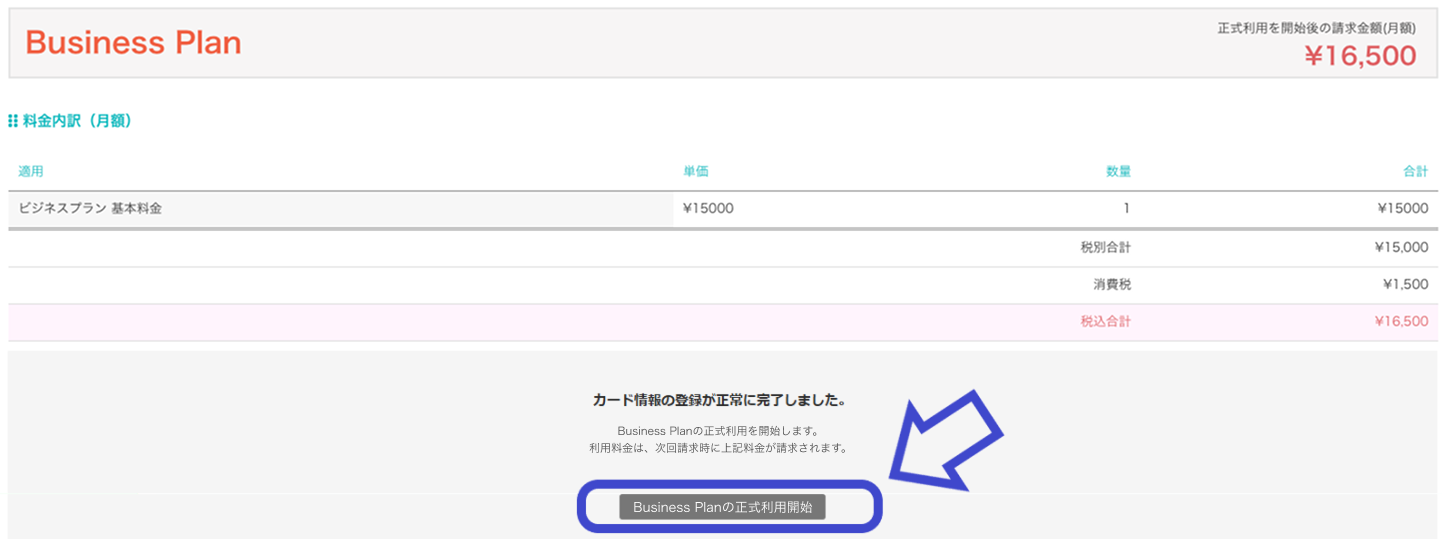Click the 合計 column header
Image resolution: width=1442 pixels, height=539 pixels.
(x=1415, y=172)
